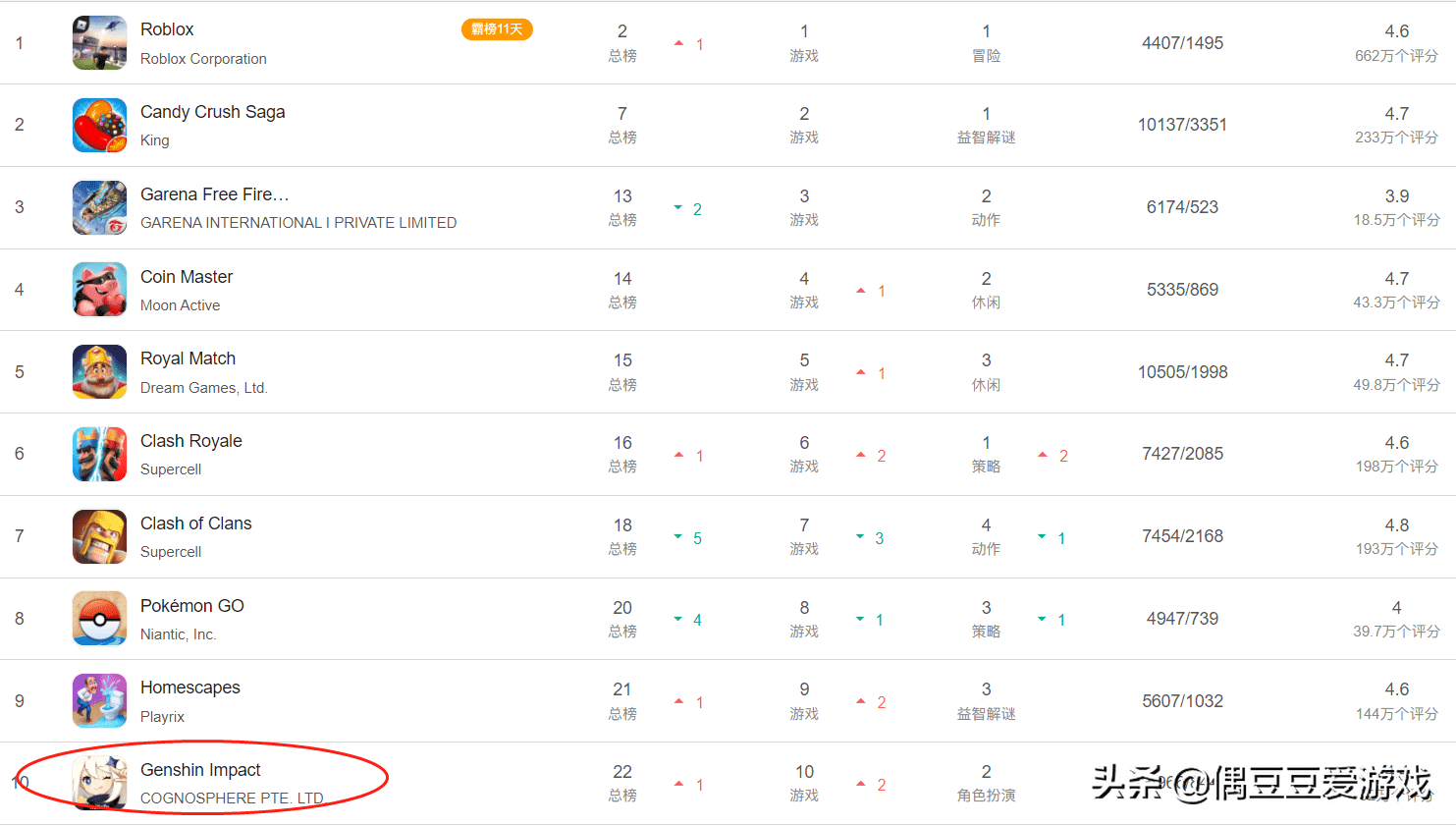The width and height of the screenshot is (1456, 826).
Task: Open the Royal Match app icon
Action: (99, 371)
